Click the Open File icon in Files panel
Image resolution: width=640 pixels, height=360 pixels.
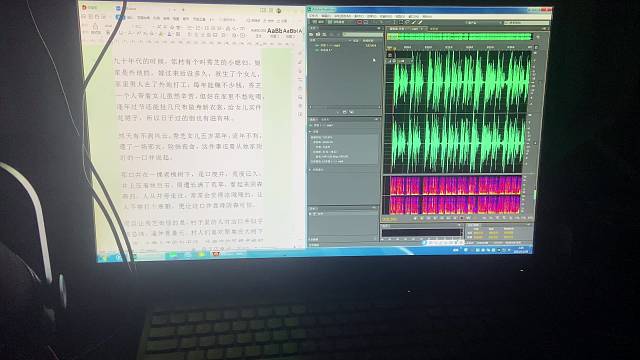[311, 35]
